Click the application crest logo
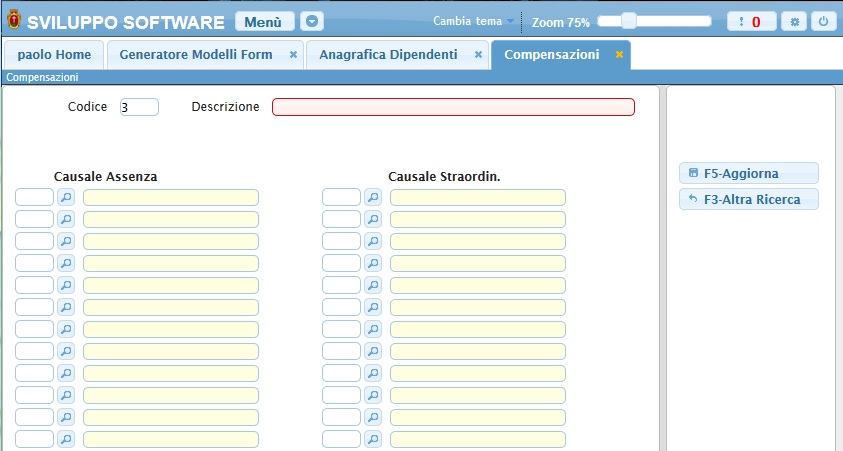 (13, 21)
